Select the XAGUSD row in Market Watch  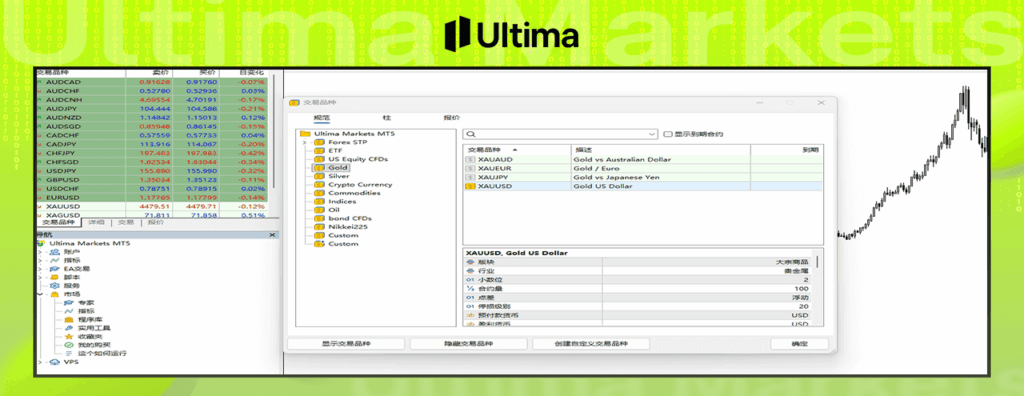[x=152, y=215]
